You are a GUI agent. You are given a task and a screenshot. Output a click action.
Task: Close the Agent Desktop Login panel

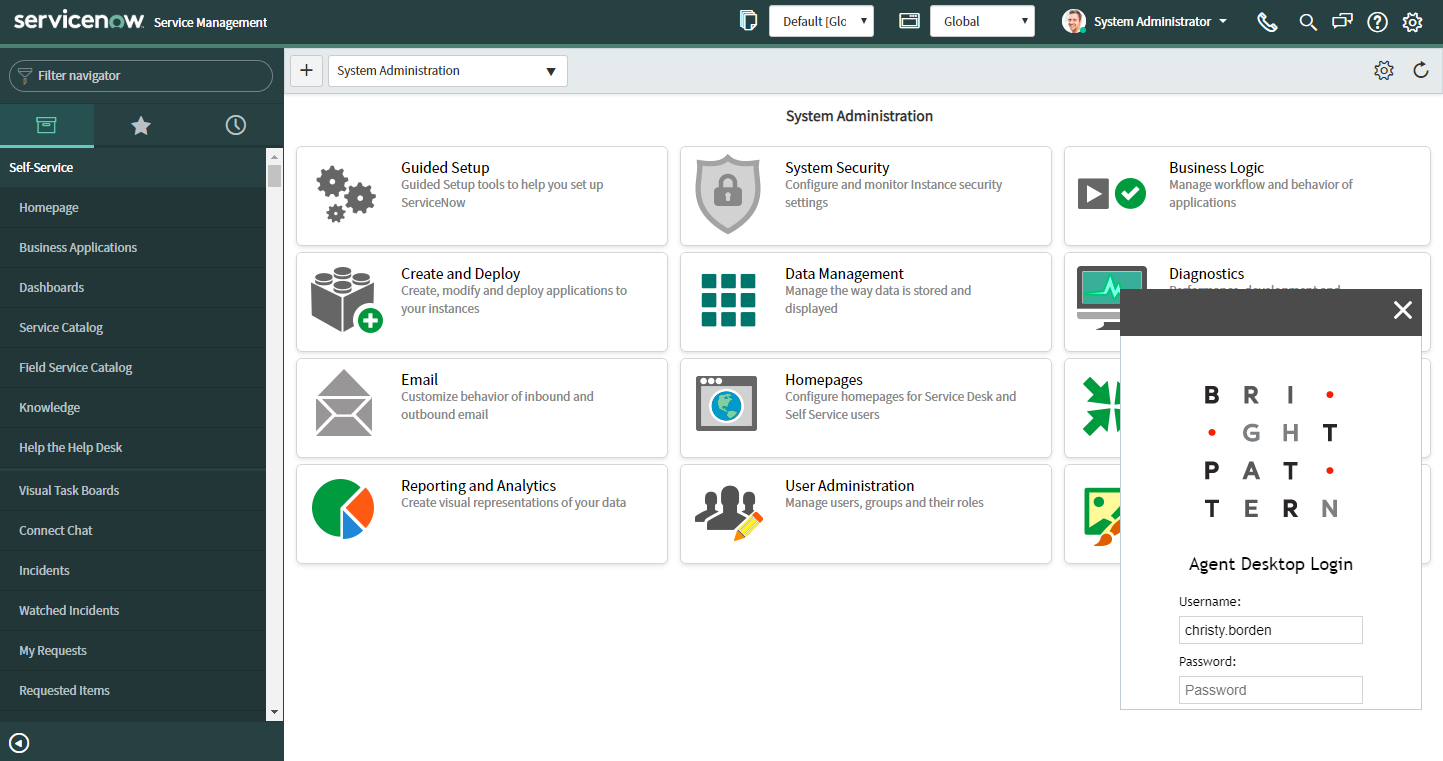[1403, 310]
